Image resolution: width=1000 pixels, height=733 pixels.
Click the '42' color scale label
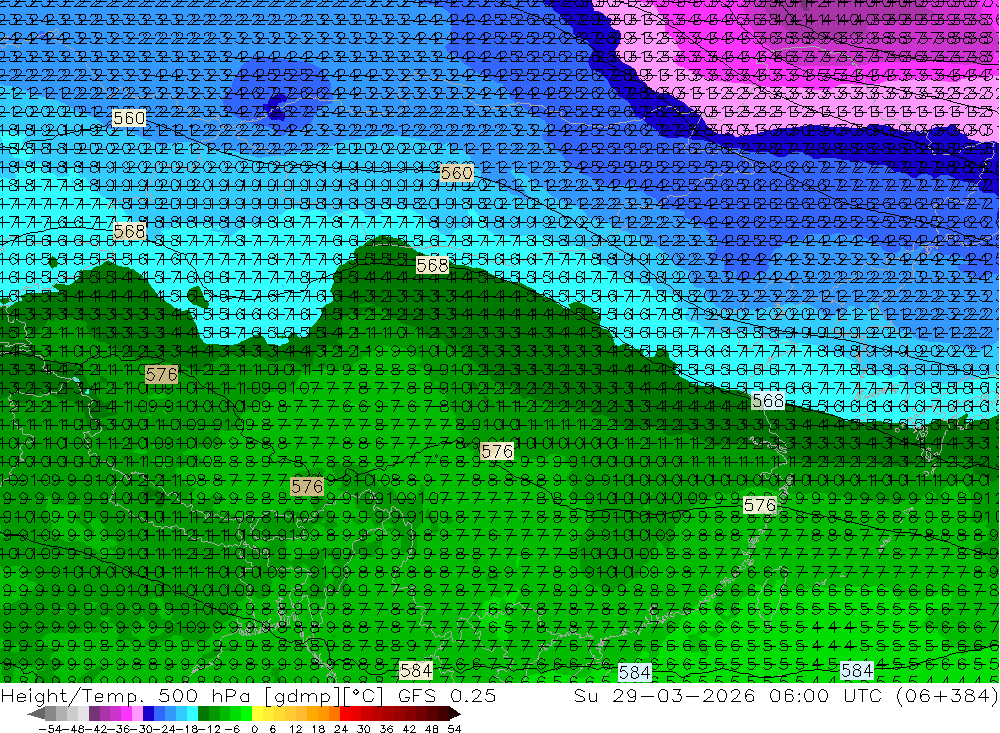[x=409, y=729]
